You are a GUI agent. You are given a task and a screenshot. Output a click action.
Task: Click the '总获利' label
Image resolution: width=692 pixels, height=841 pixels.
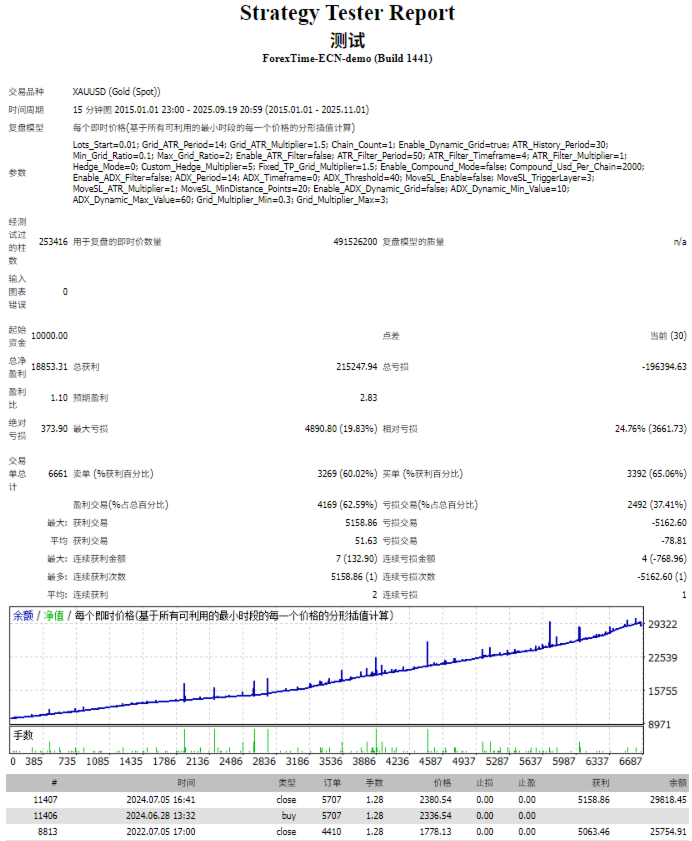tap(86, 367)
